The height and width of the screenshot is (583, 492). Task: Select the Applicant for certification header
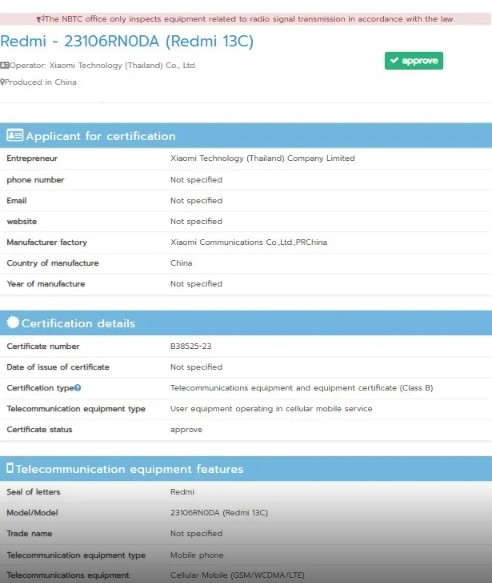pos(246,136)
